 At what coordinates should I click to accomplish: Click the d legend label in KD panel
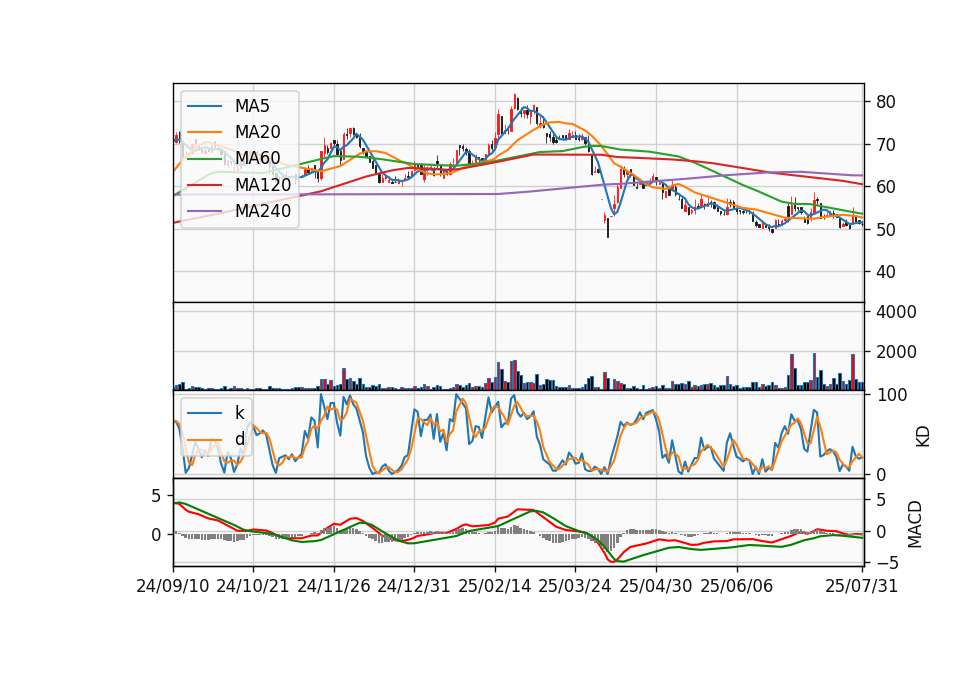[240, 439]
